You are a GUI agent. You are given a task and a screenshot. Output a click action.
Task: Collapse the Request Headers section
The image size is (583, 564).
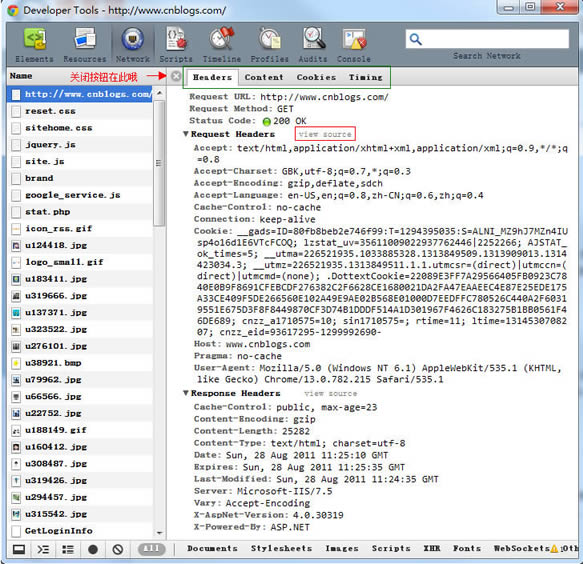point(186,134)
